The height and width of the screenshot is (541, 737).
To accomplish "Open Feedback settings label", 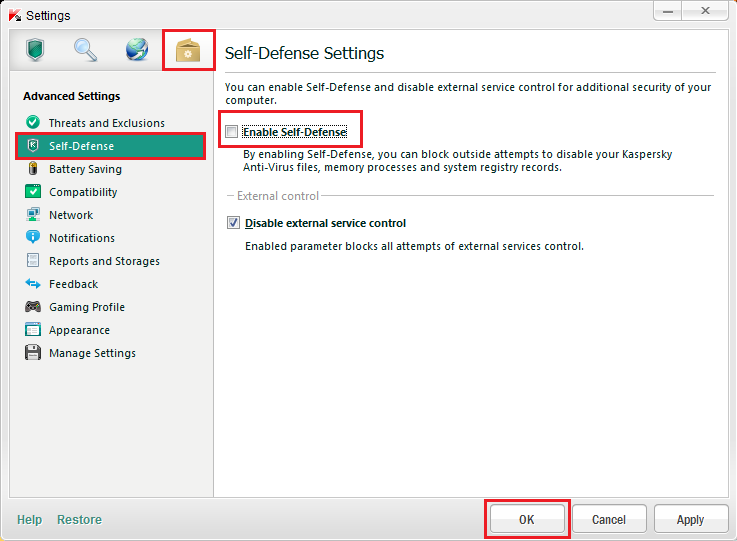I will 73,284.
